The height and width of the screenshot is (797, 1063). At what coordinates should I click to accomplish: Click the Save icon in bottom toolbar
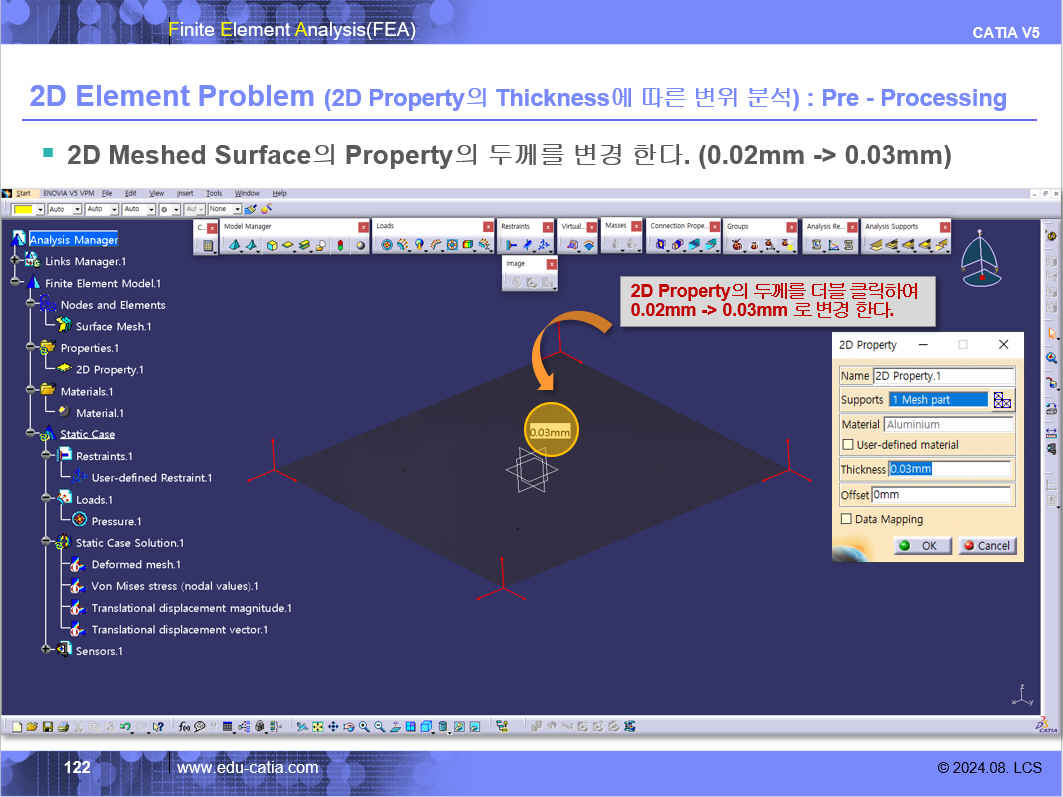47,727
